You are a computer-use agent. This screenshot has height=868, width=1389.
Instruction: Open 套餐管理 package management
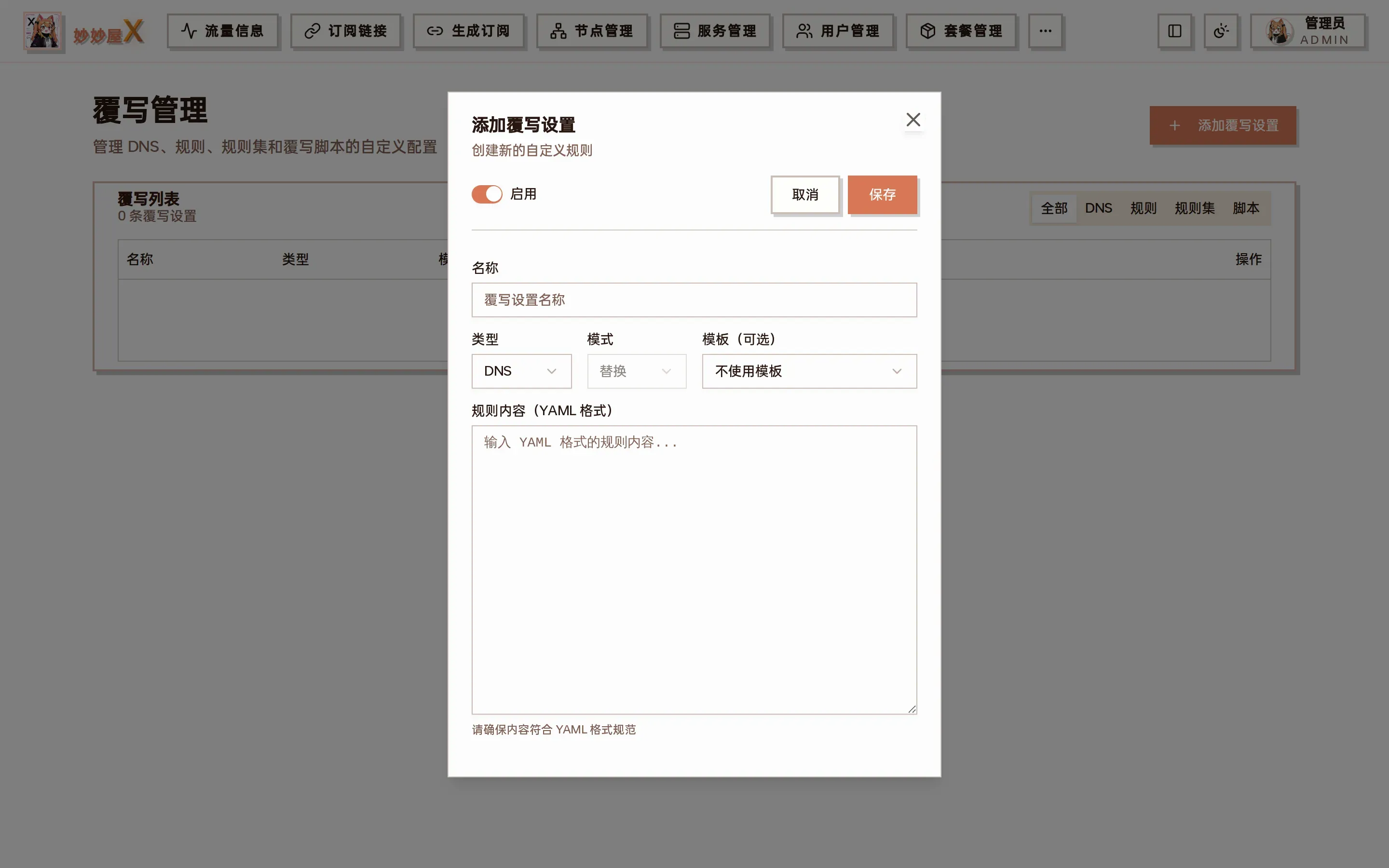point(961,31)
